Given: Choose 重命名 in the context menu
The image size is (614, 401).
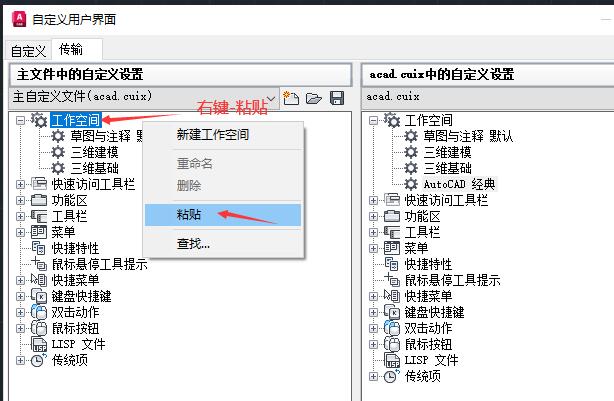Looking at the screenshot, I should click(223, 163).
